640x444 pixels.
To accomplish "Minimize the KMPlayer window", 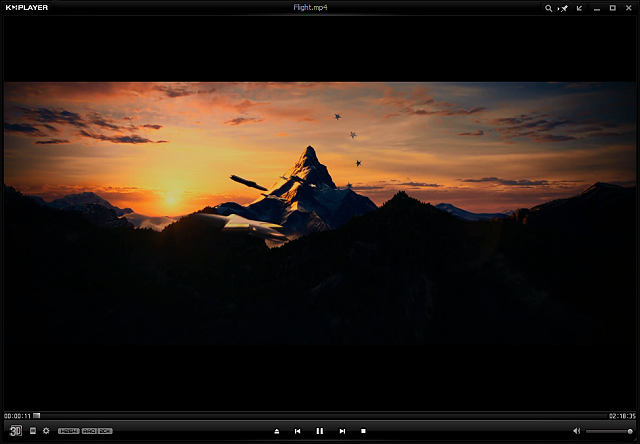I will pyautogui.click(x=597, y=8).
